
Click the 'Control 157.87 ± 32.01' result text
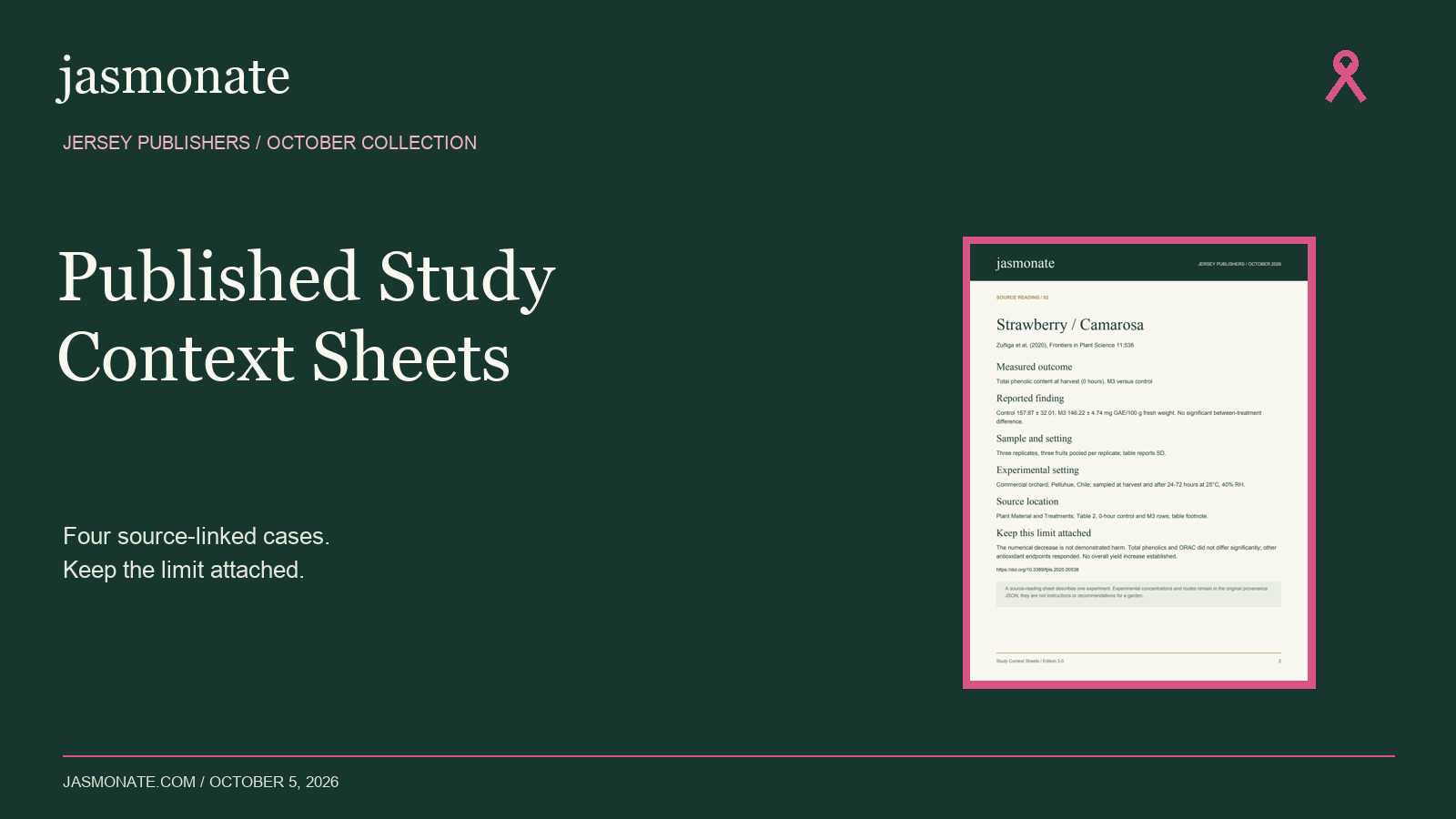click(1129, 417)
